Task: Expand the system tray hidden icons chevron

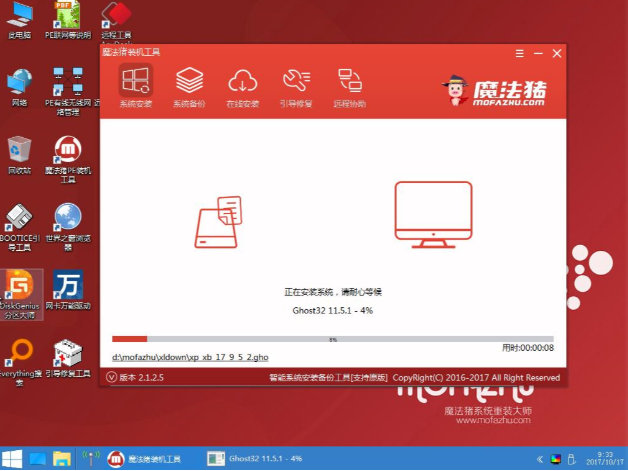Action: [540, 459]
